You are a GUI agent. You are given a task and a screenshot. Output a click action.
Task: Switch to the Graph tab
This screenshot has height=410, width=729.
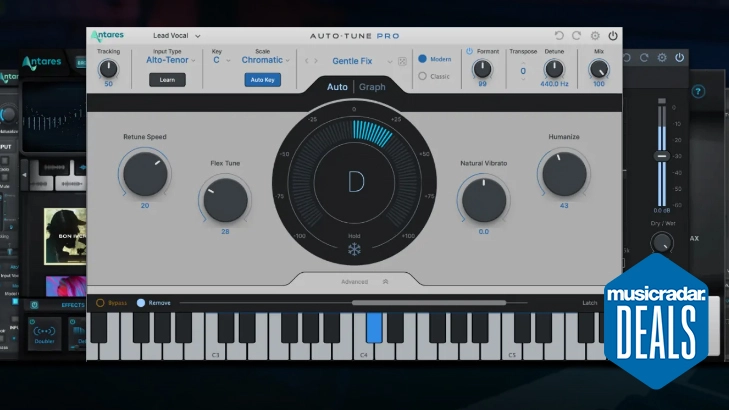(372, 87)
